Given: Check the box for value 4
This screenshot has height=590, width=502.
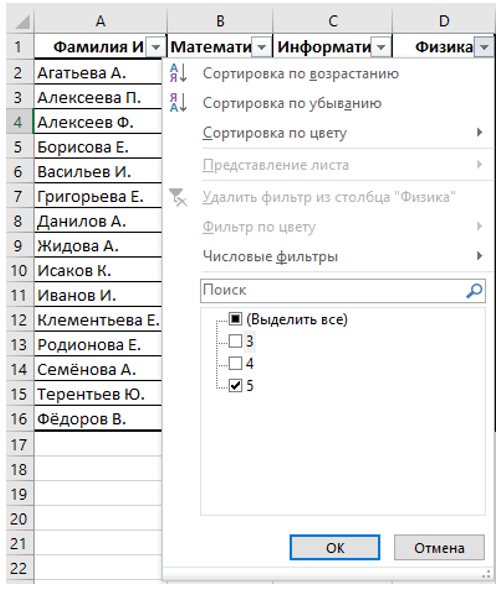Looking at the screenshot, I should click(235, 363).
